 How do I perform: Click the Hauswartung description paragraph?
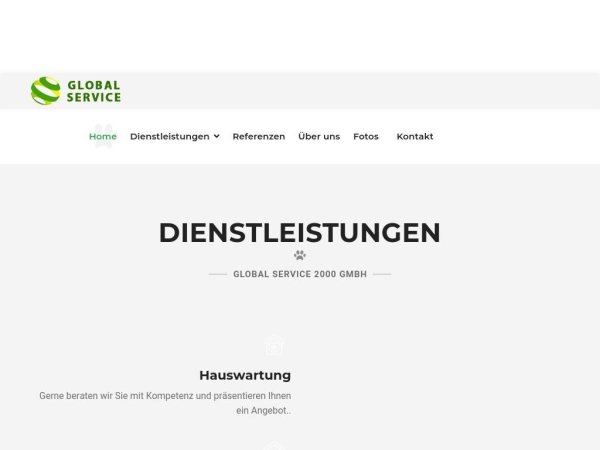pos(165,403)
